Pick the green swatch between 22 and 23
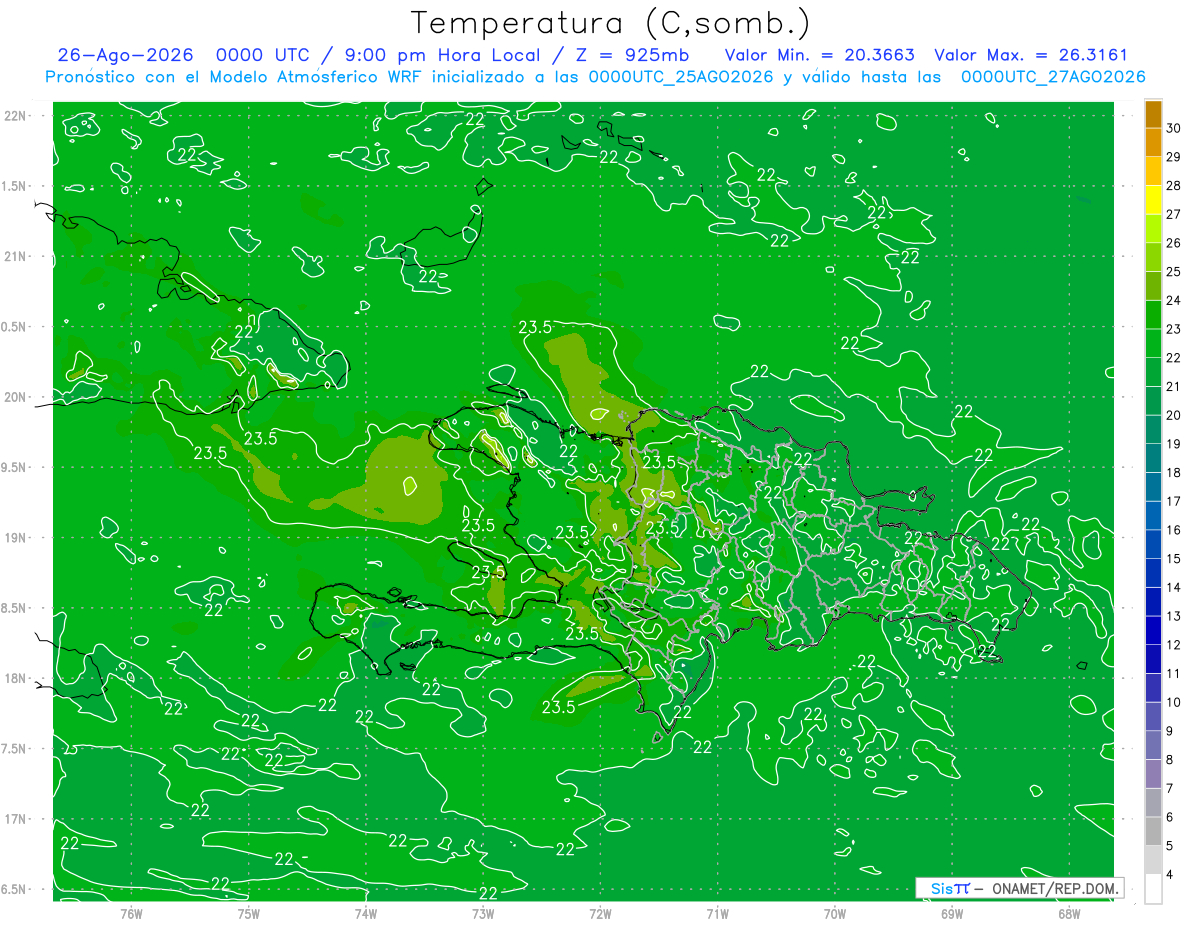1200x927 pixels. pos(1153,344)
